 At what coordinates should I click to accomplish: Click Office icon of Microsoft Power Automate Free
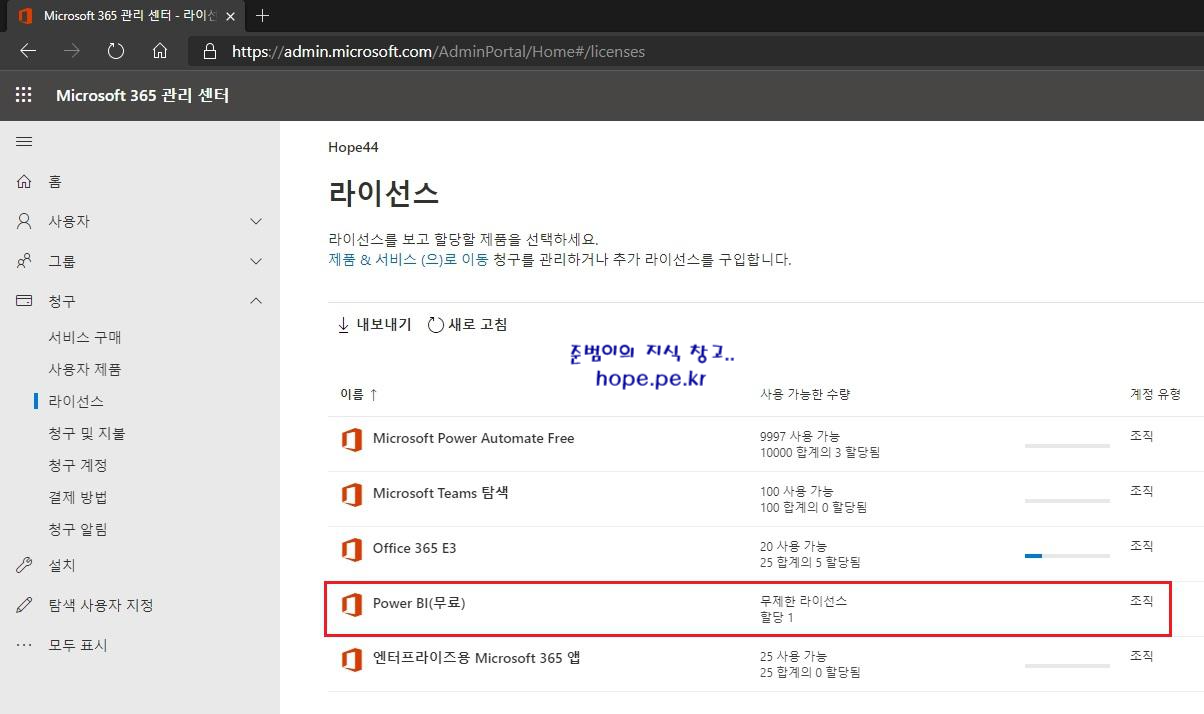(x=351, y=439)
